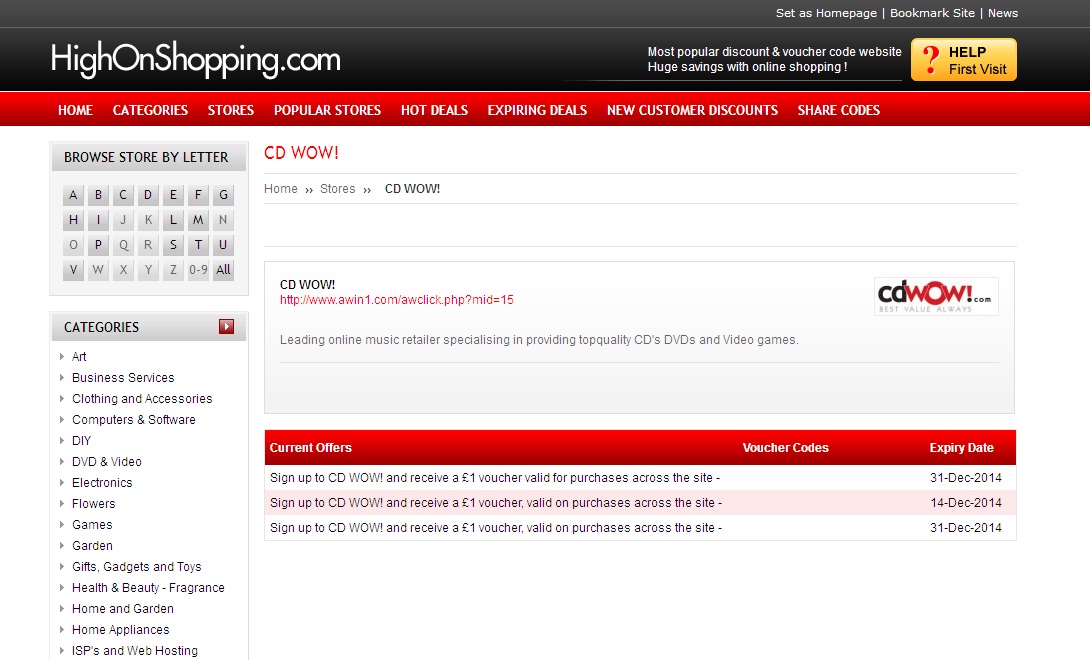Browse stores by letter V
Screen dimensions: 1090x660
tap(73, 270)
